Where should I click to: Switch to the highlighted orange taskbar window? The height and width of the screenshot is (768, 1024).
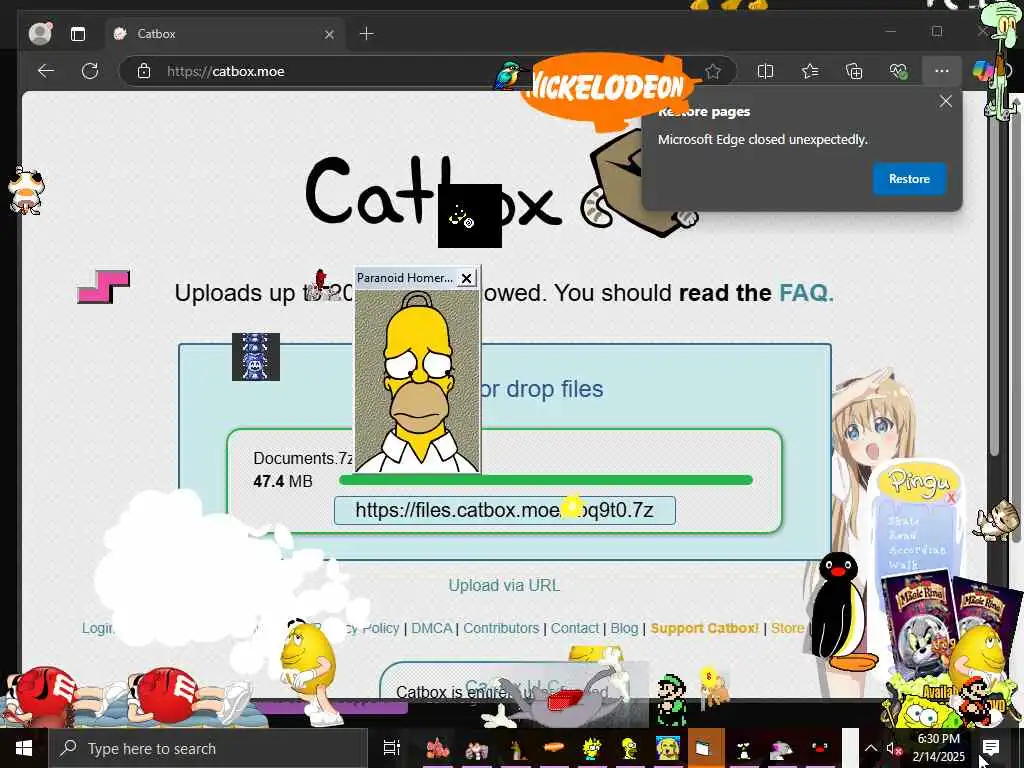(x=705, y=748)
